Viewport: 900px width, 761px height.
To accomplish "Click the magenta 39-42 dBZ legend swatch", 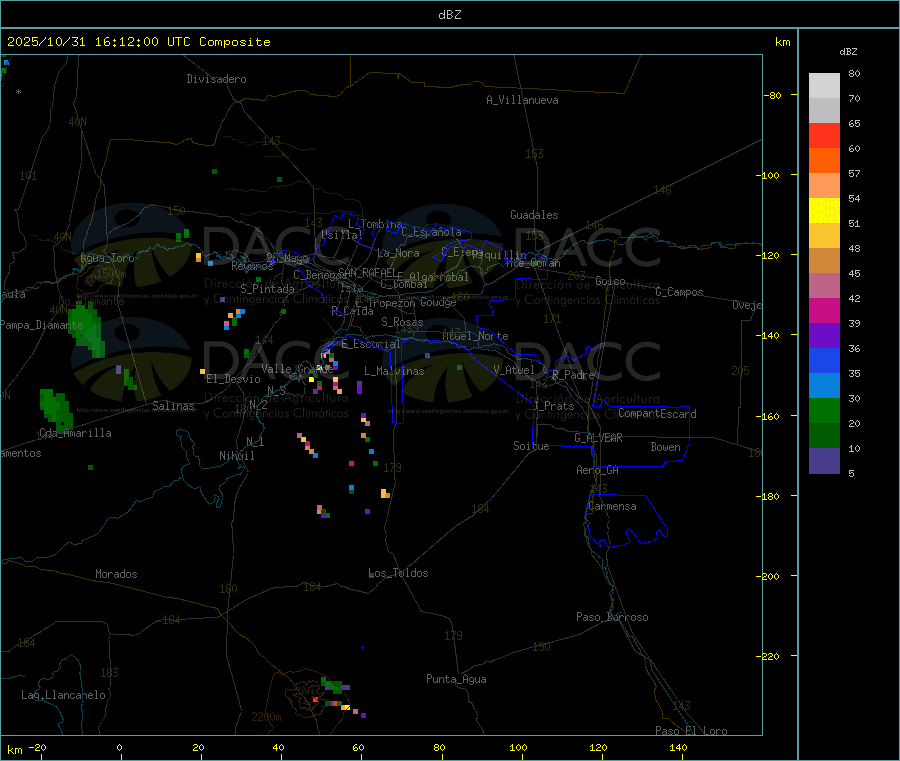I will (824, 310).
